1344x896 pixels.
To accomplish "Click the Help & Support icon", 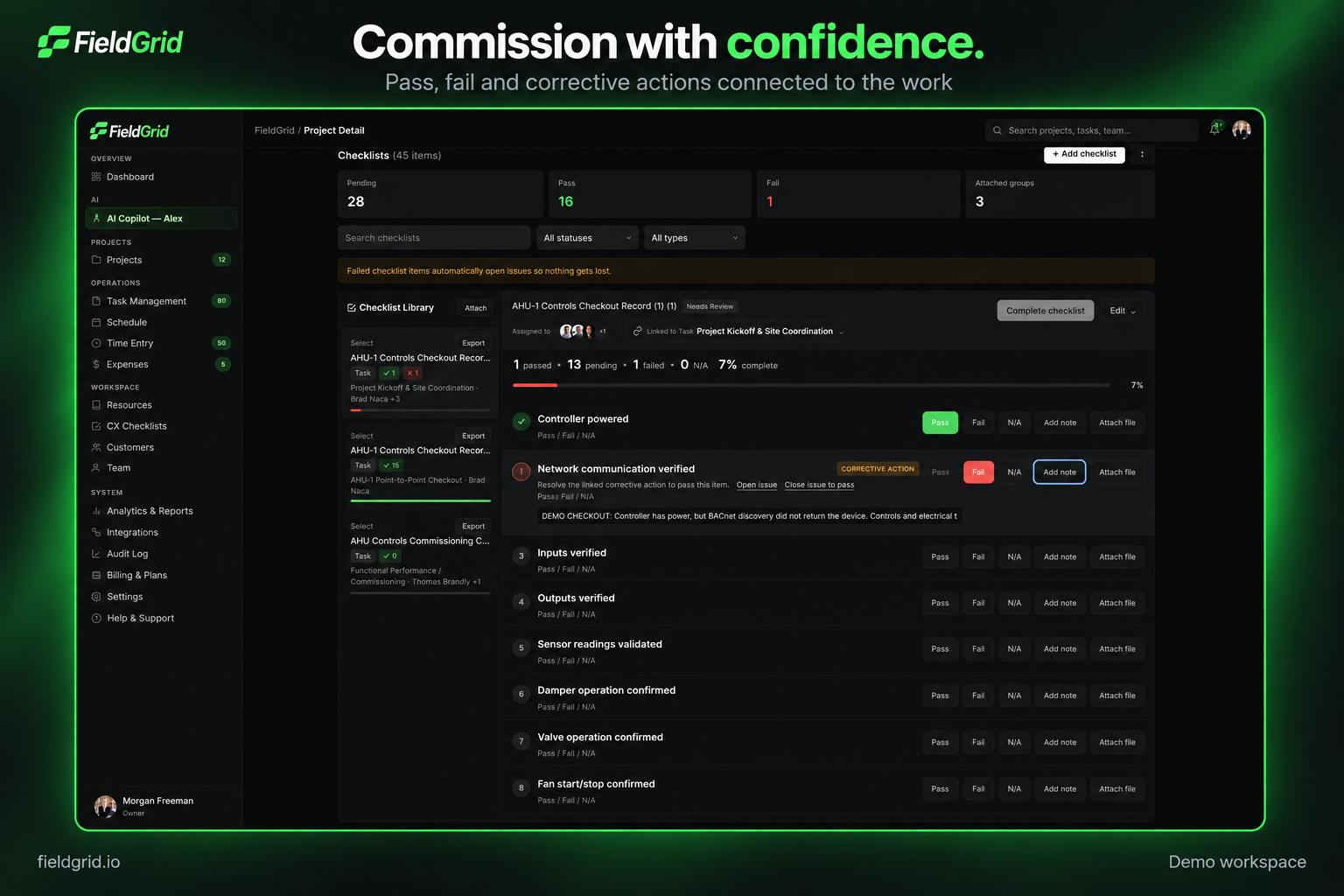I will tap(96, 618).
